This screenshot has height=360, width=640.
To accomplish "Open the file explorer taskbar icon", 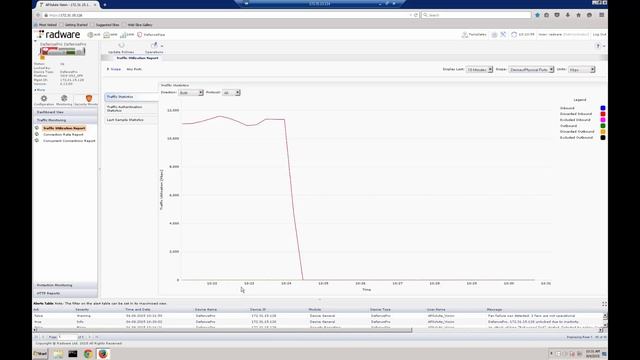I will click(x=58, y=354).
